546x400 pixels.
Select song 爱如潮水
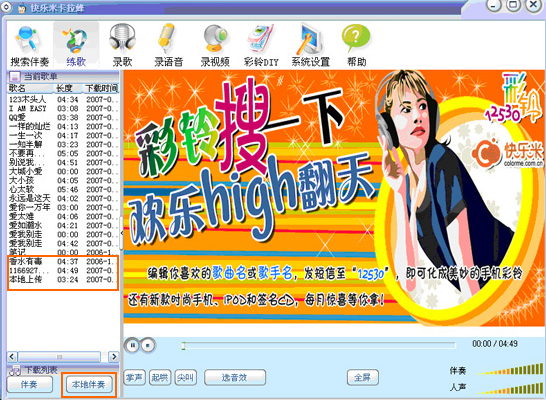[63, 226]
